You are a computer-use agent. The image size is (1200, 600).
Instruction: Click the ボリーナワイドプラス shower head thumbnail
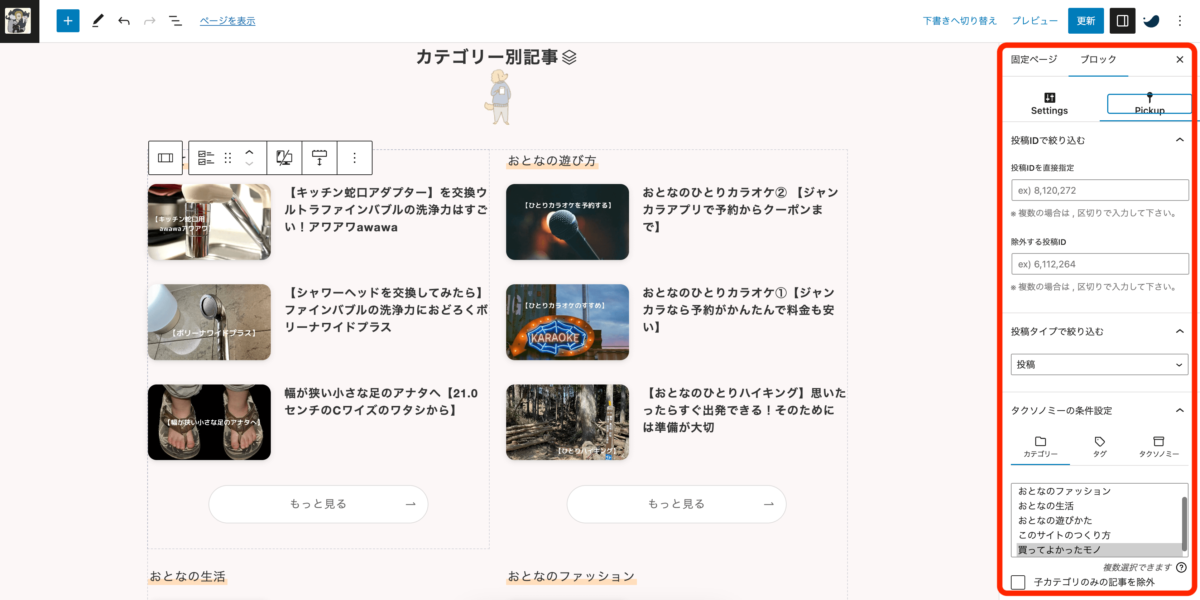pyautogui.click(x=209, y=322)
